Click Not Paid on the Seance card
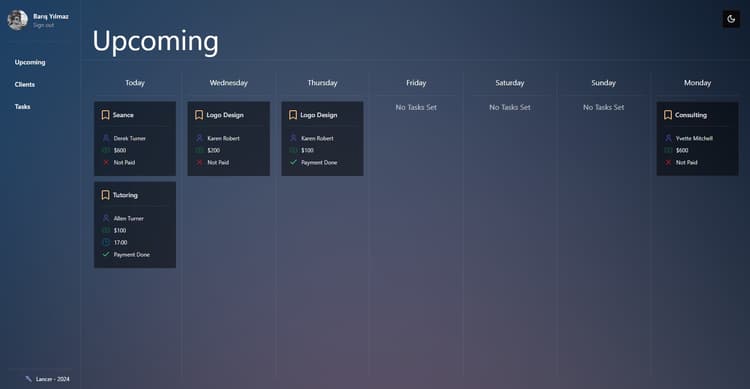 pos(124,163)
